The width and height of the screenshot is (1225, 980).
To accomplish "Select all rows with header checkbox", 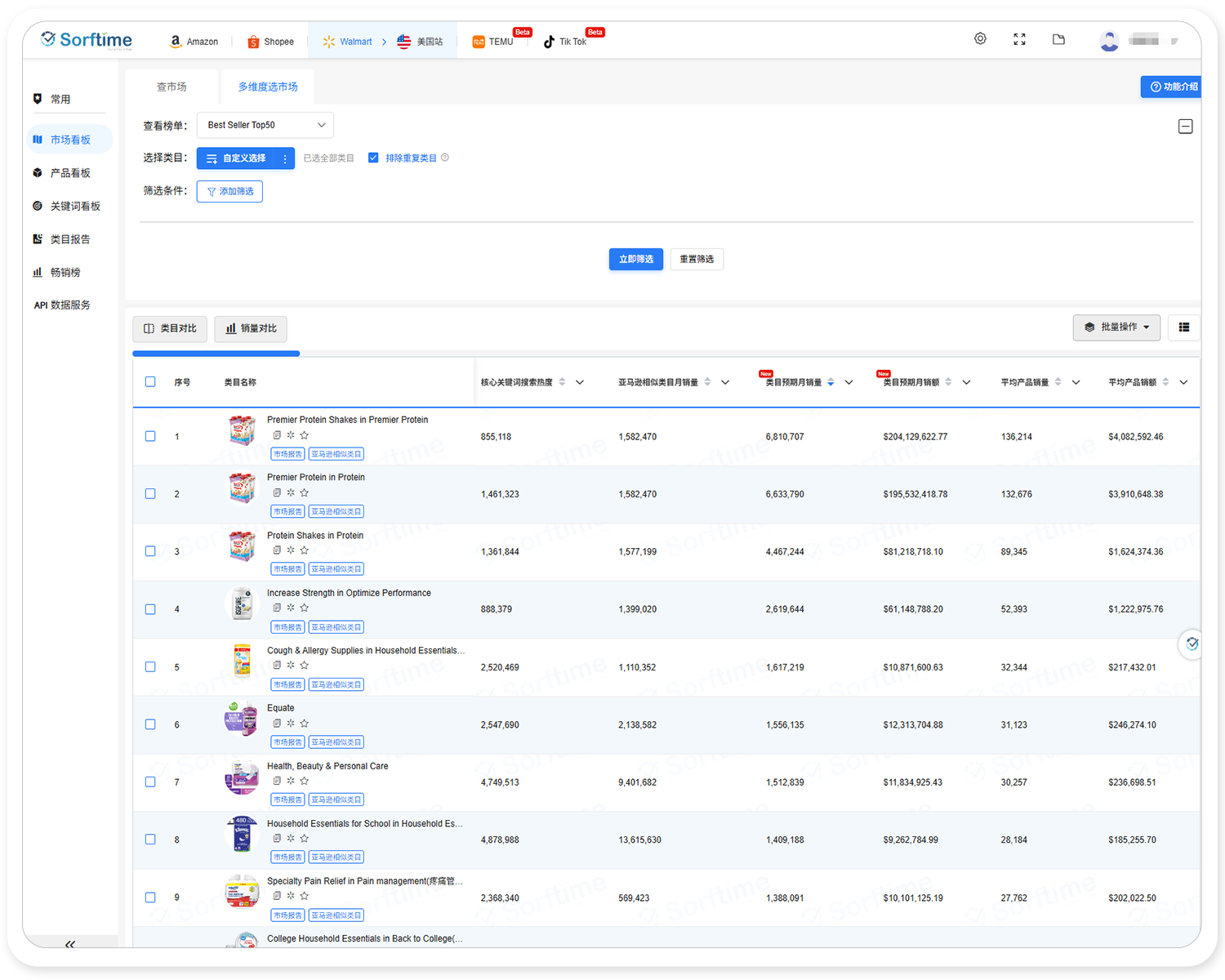I will pyautogui.click(x=150, y=381).
